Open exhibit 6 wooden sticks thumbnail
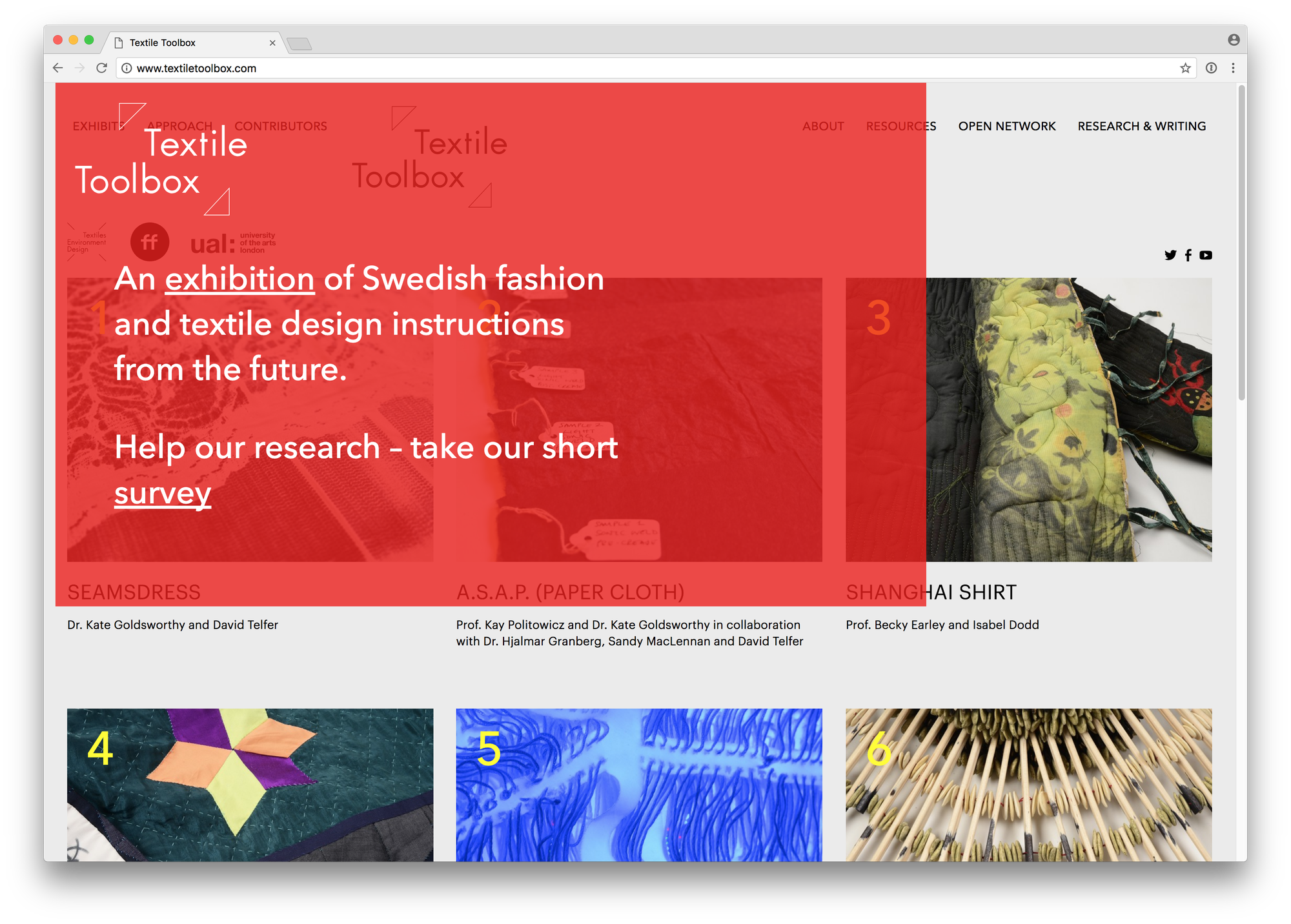 click(1029, 785)
